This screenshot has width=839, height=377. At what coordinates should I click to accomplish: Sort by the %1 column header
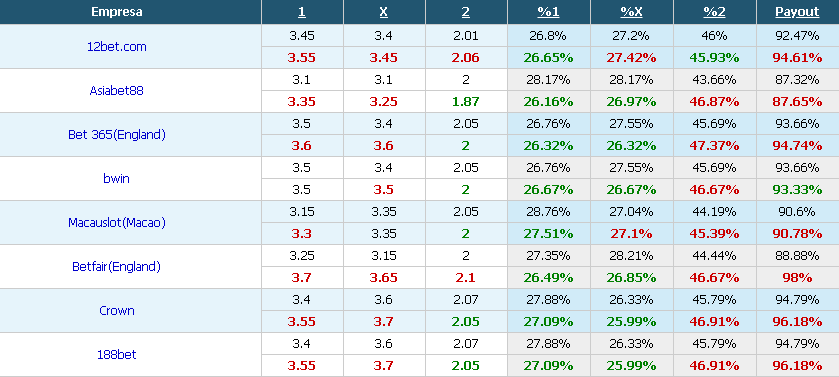tap(549, 12)
